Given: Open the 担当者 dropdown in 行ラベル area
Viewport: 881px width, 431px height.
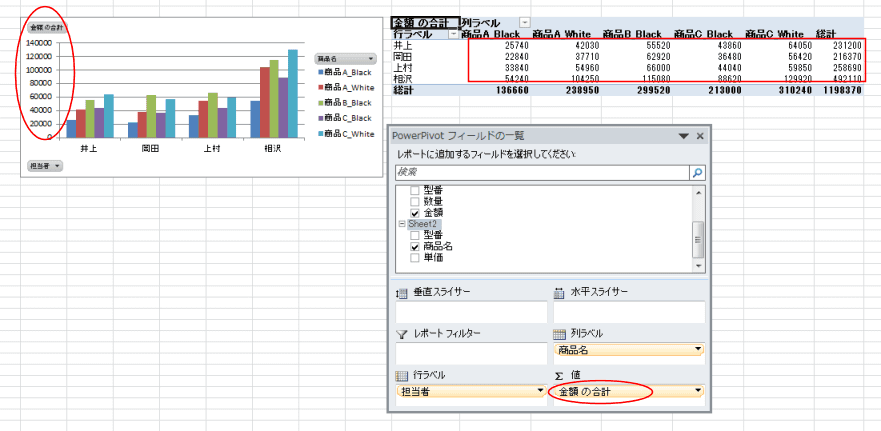Looking at the screenshot, I should pos(541,390).
